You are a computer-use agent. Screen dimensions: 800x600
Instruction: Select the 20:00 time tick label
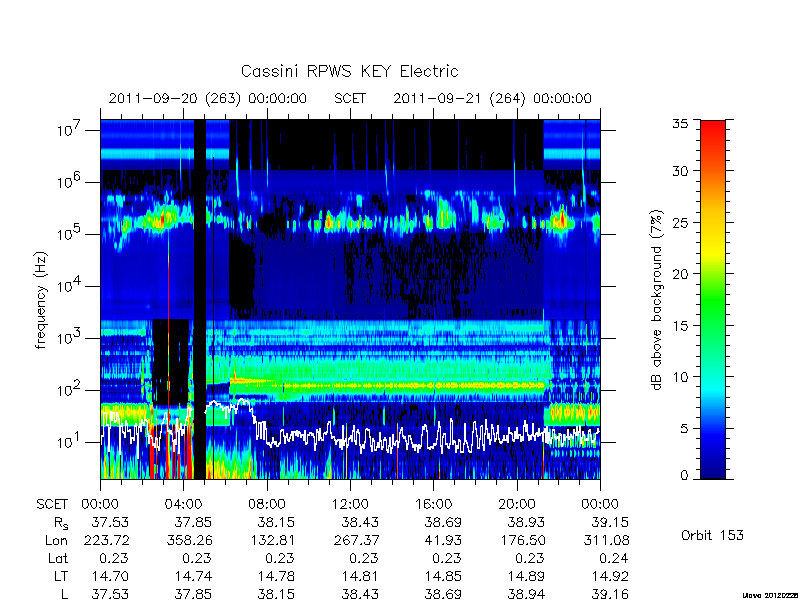[517, 504]
